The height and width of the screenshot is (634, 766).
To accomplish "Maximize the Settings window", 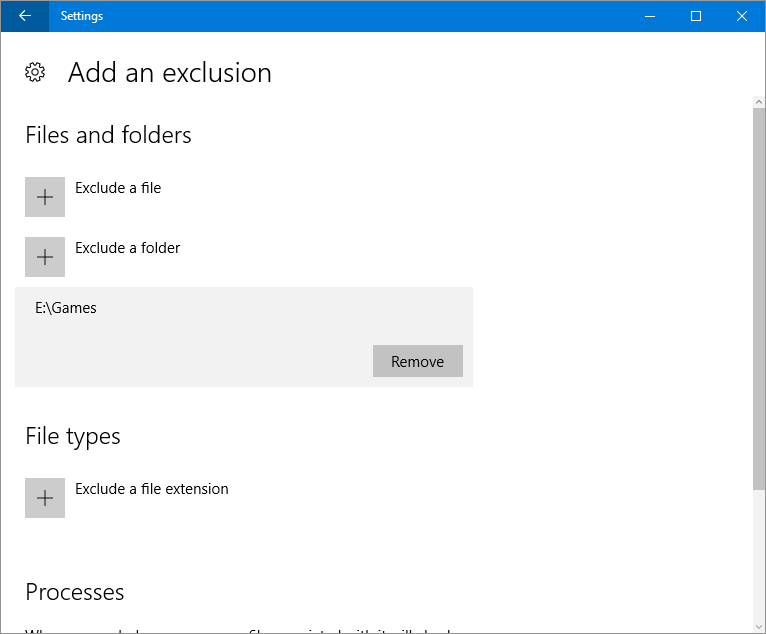I will tap(696, 16).
